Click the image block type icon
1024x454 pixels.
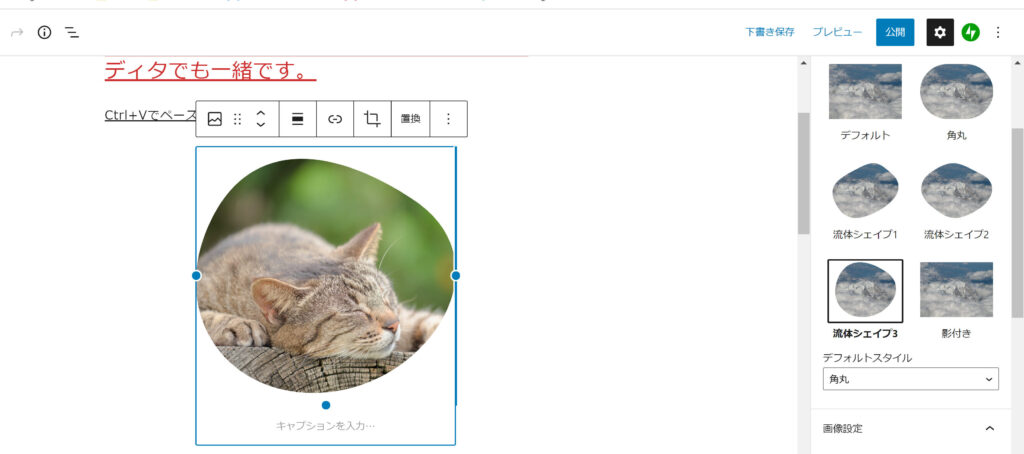(x=215, y=119)
